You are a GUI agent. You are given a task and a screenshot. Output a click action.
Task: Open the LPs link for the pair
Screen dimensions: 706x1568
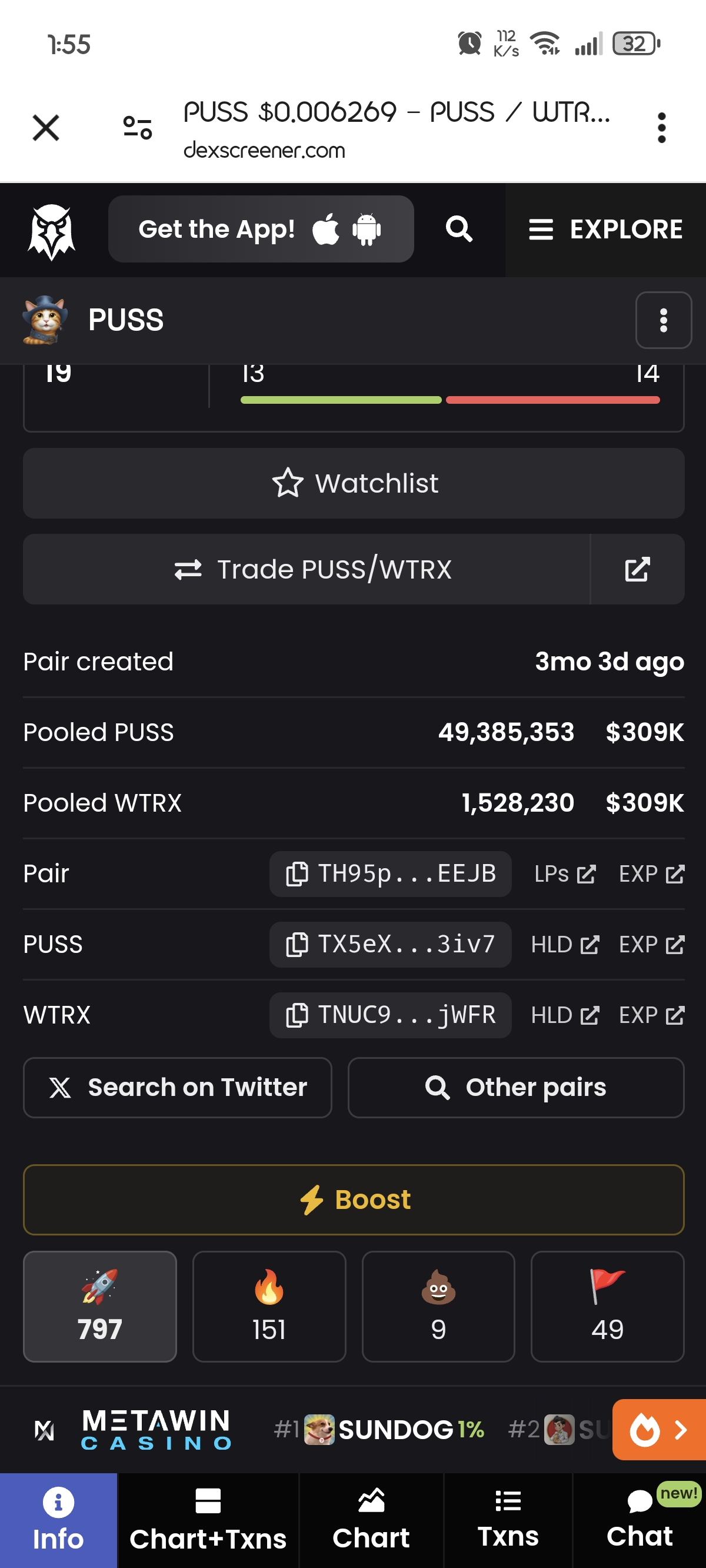[564, 874]
